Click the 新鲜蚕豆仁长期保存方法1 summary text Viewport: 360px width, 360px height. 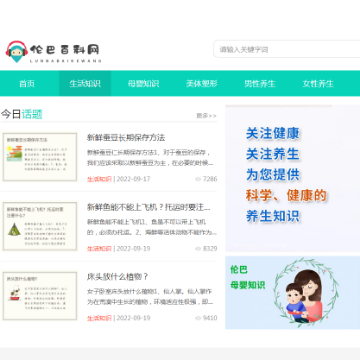coord(150,158)
